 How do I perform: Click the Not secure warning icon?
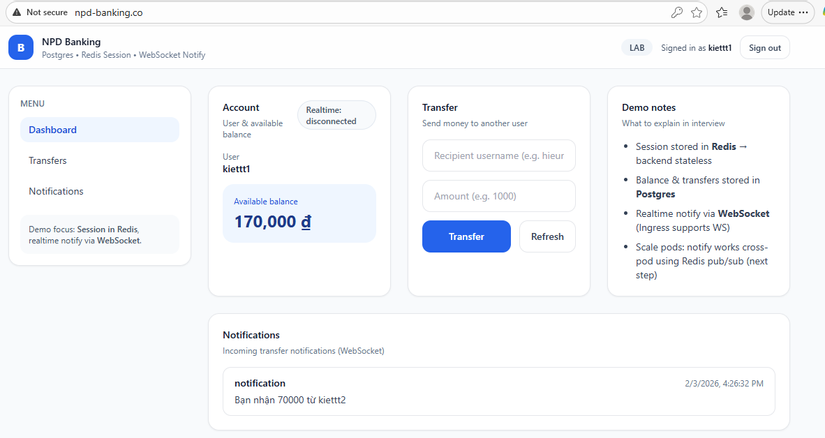click(16, 12)
